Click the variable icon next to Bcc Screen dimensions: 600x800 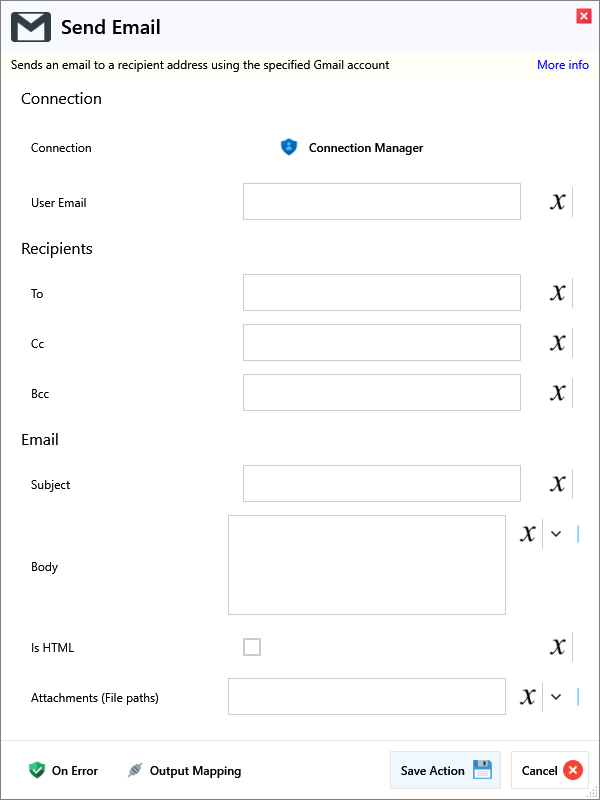[x=558, y=393]
